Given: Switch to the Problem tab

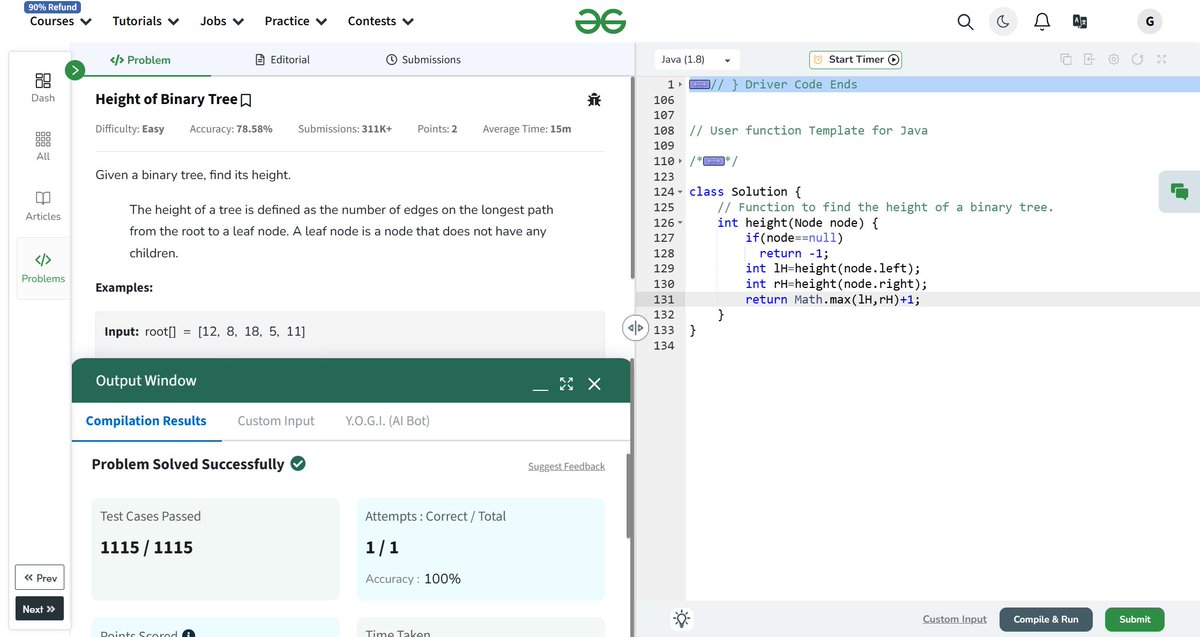Looking at the screenshot, I should tap(140, 60).
